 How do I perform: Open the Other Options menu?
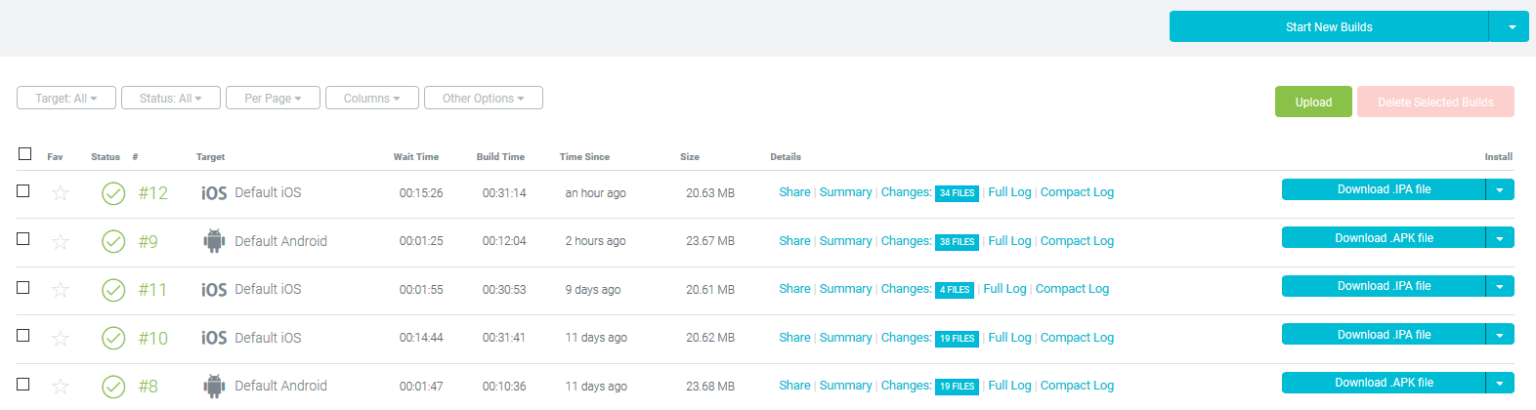coord(483,98)
